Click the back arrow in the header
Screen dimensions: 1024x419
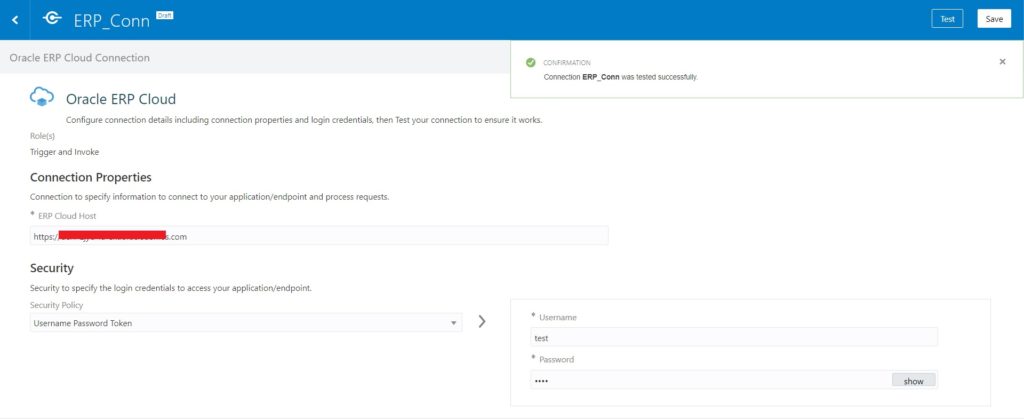point(15,19)
